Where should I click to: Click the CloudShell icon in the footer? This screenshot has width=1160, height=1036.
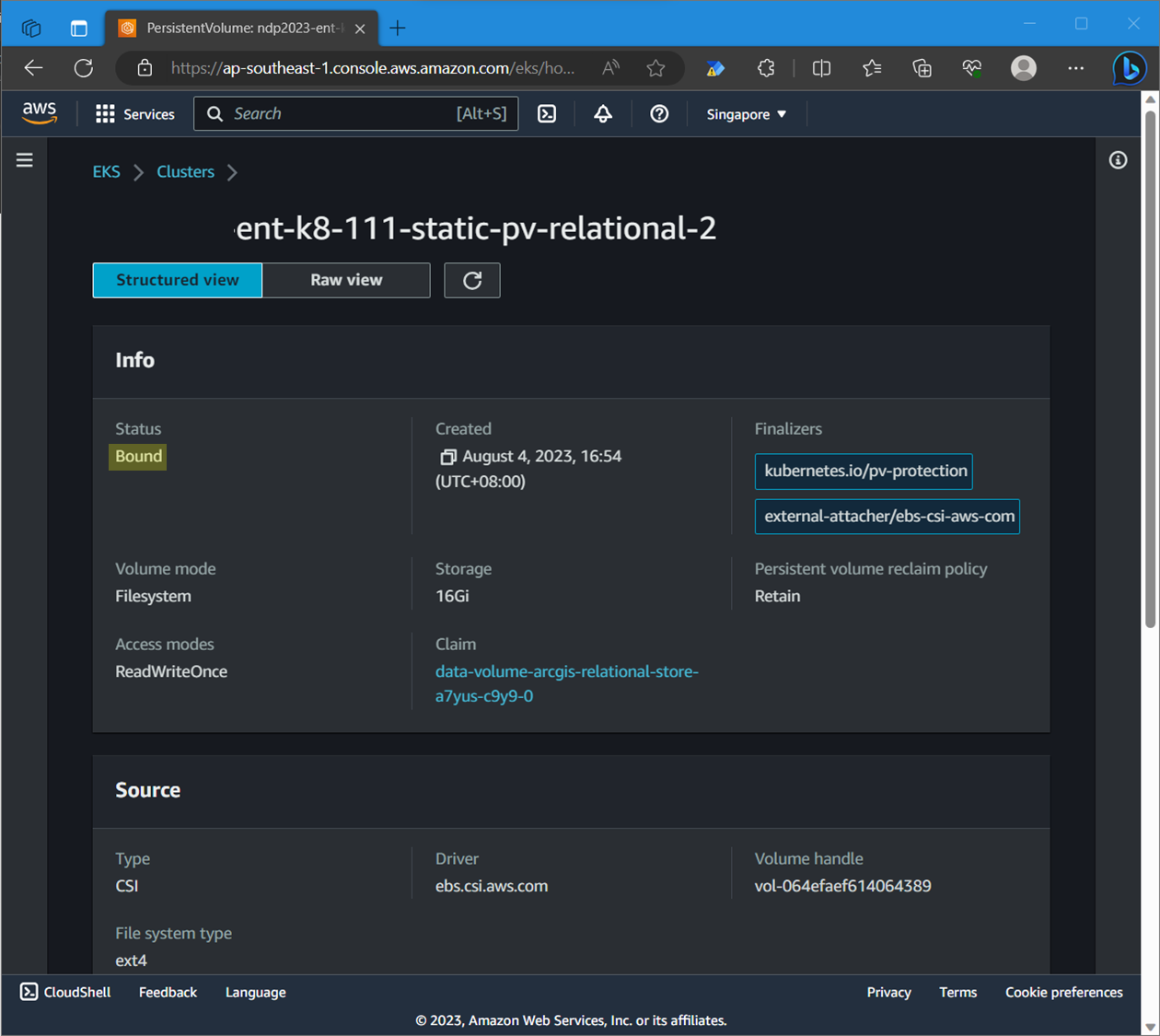[29, 992]
